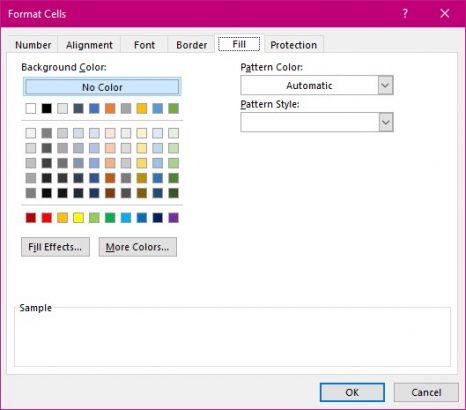The height and width of the screenshot is (410, 466).
Task: Pick the orange theme color swatch
Action: pyautogui.click(x=110, y=108)
